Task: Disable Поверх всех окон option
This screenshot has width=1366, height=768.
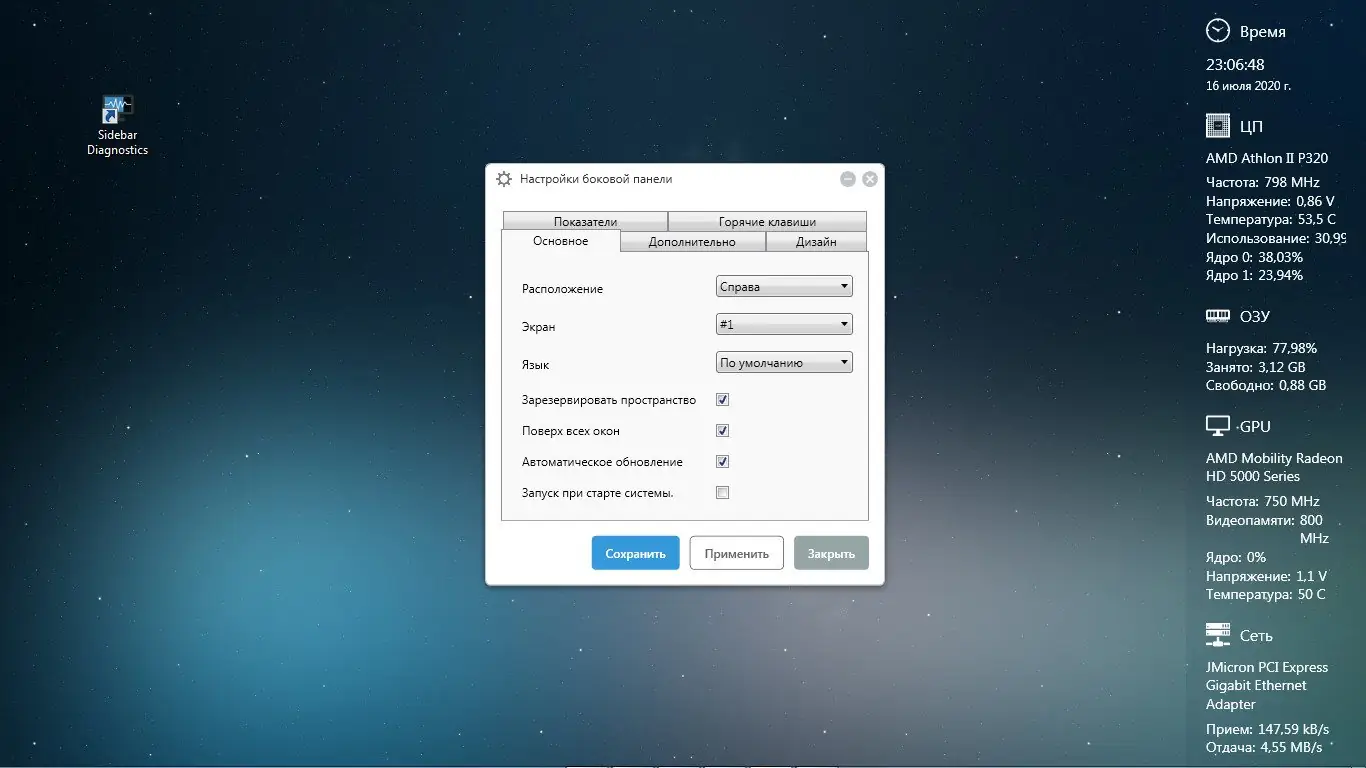Action: click(722, 430)
